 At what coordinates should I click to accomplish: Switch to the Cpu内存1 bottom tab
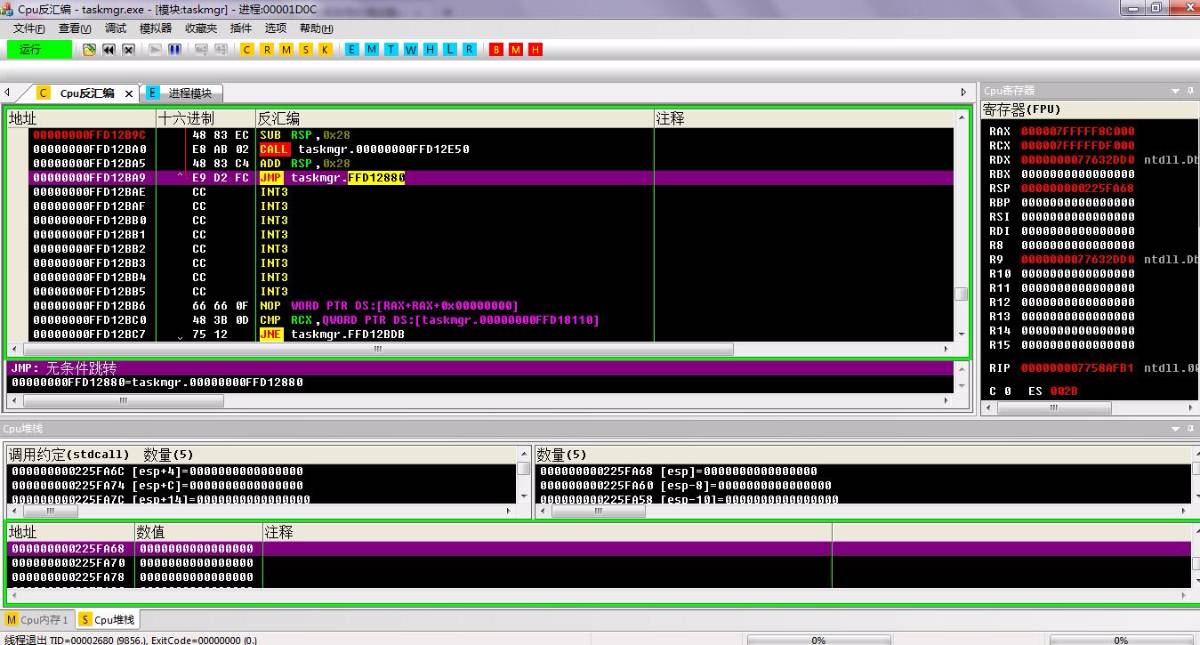point(38,620)
